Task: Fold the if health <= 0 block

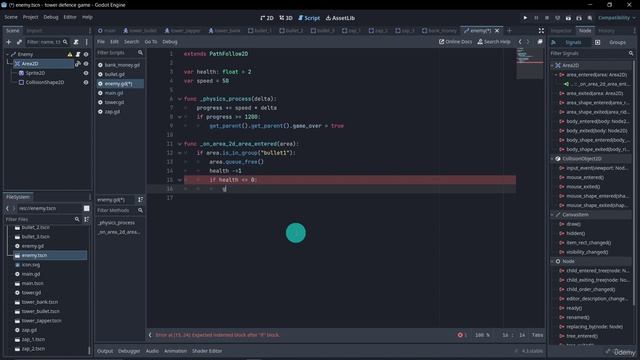Action: click(x=180, y=180)
